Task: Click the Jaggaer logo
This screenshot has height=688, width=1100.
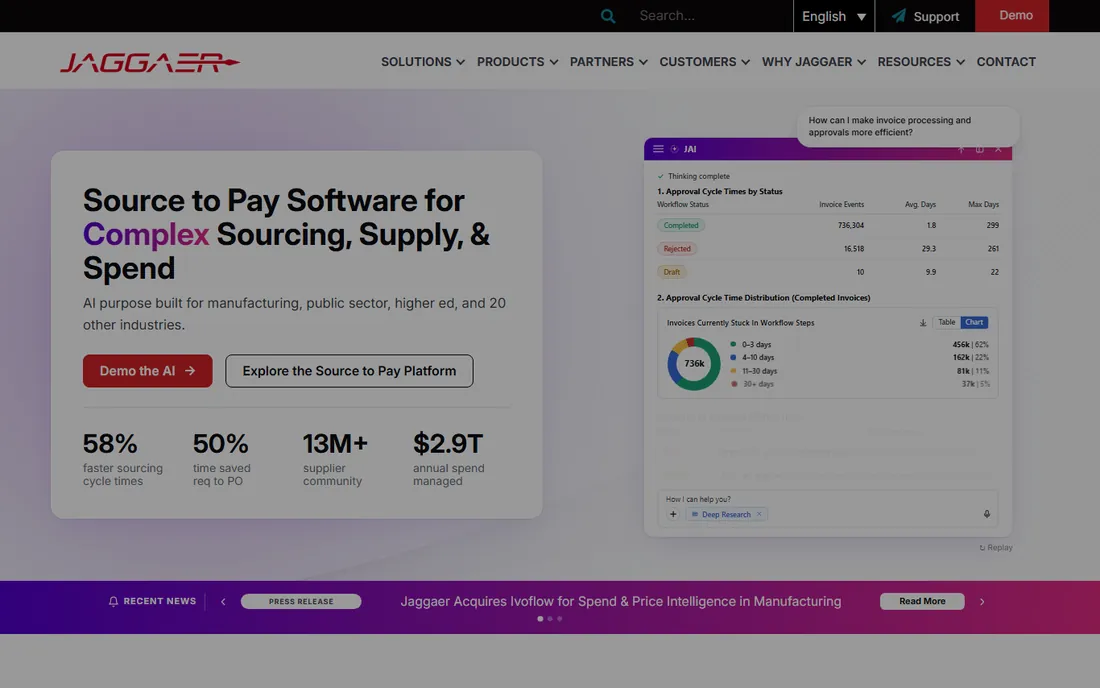Action: point(149,62)
